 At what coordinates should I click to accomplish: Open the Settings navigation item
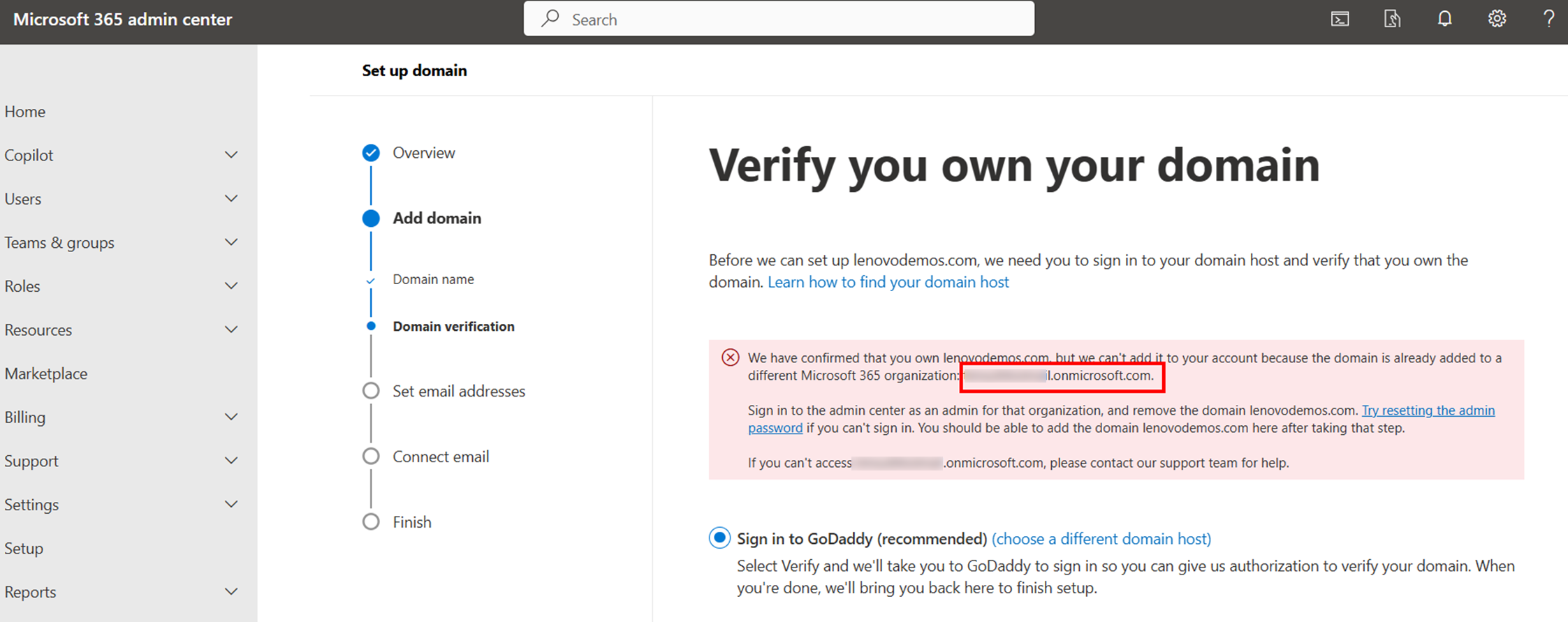point(31,505)
